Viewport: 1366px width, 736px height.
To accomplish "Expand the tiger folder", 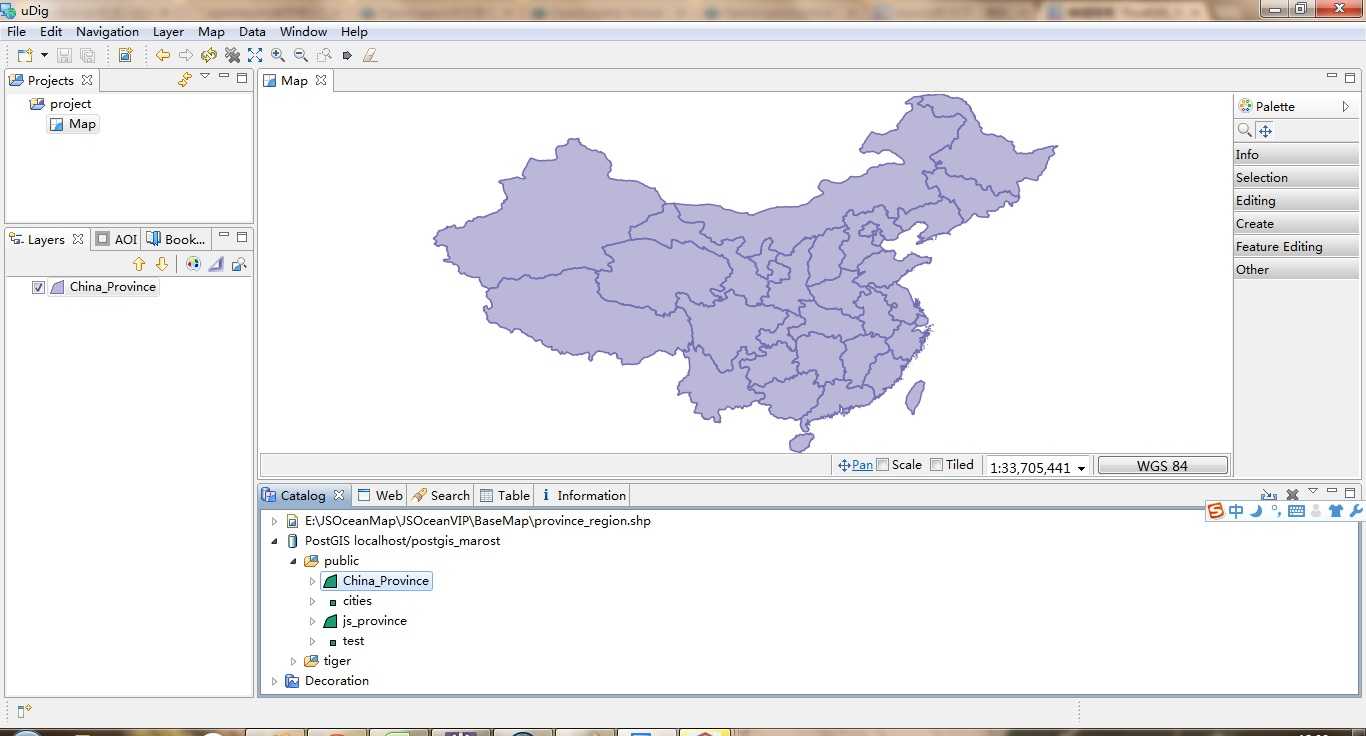I will [x=293, y=661].
